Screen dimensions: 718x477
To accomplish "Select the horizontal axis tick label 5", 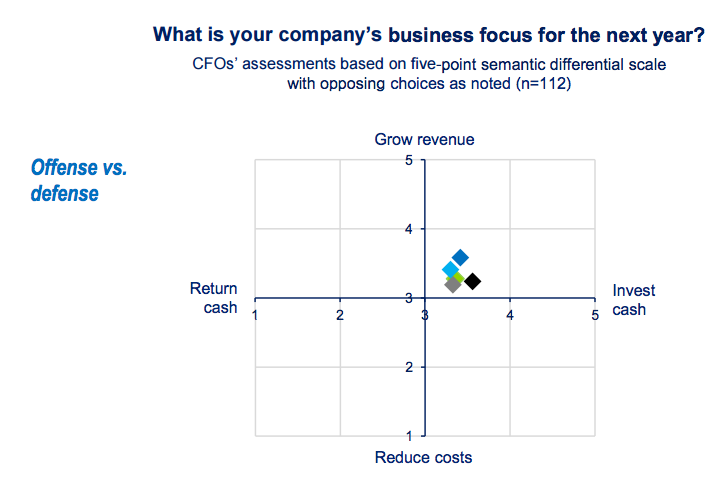I will pyautogui.click(x=594, y=316).
